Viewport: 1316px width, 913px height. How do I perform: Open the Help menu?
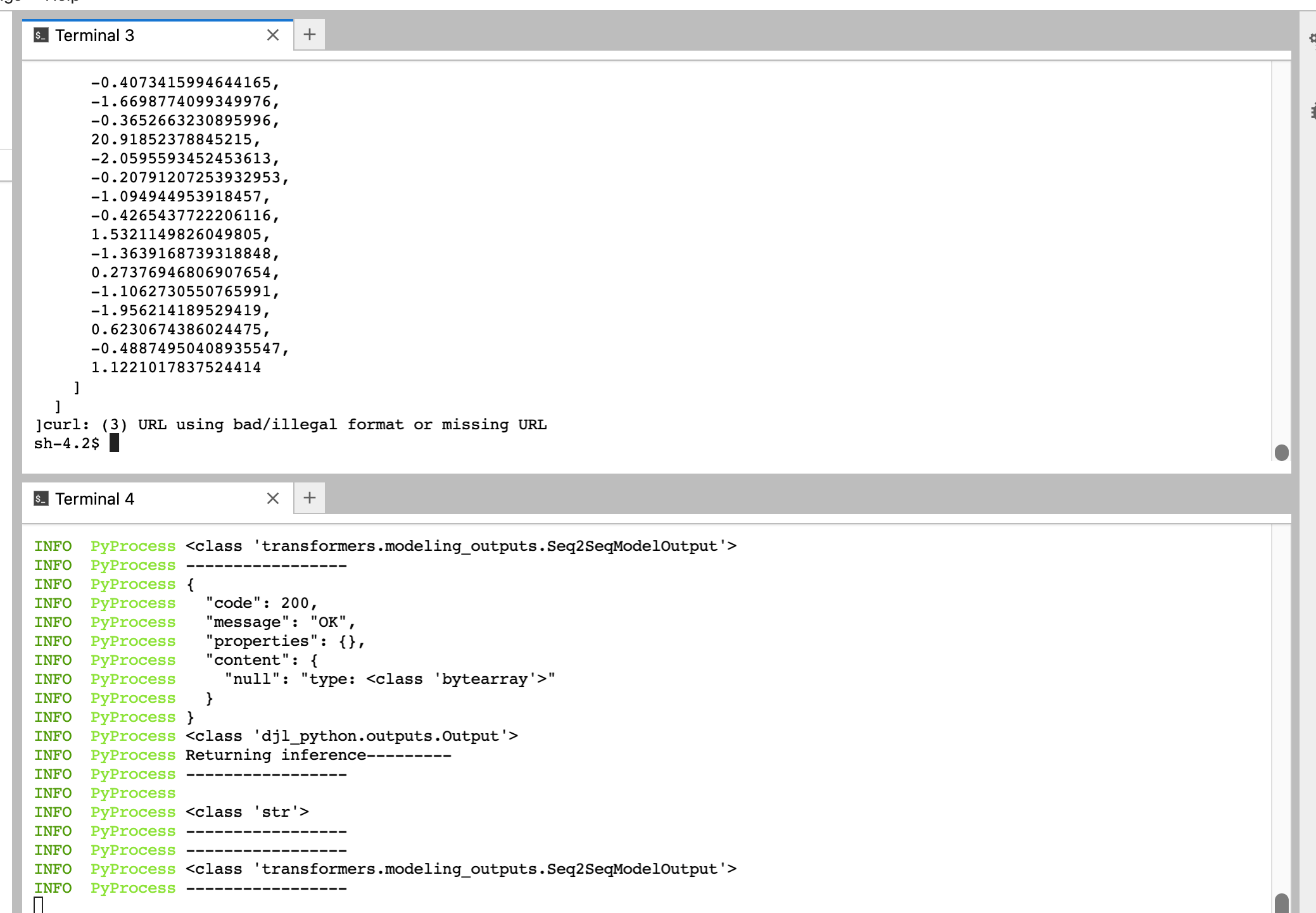(62, 2)
